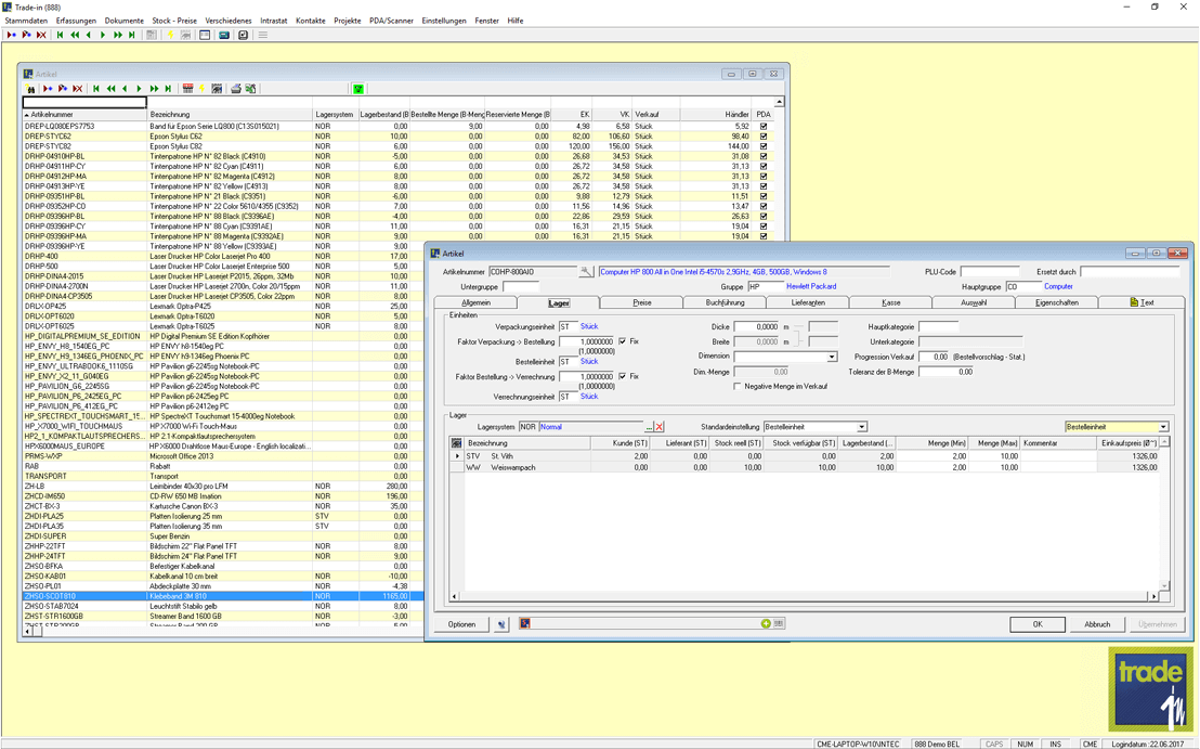The height and width of the screenshot is (749, 1200).
Task: Click the printer icon in Artikel list toolbar
Action: pos(236,89)
